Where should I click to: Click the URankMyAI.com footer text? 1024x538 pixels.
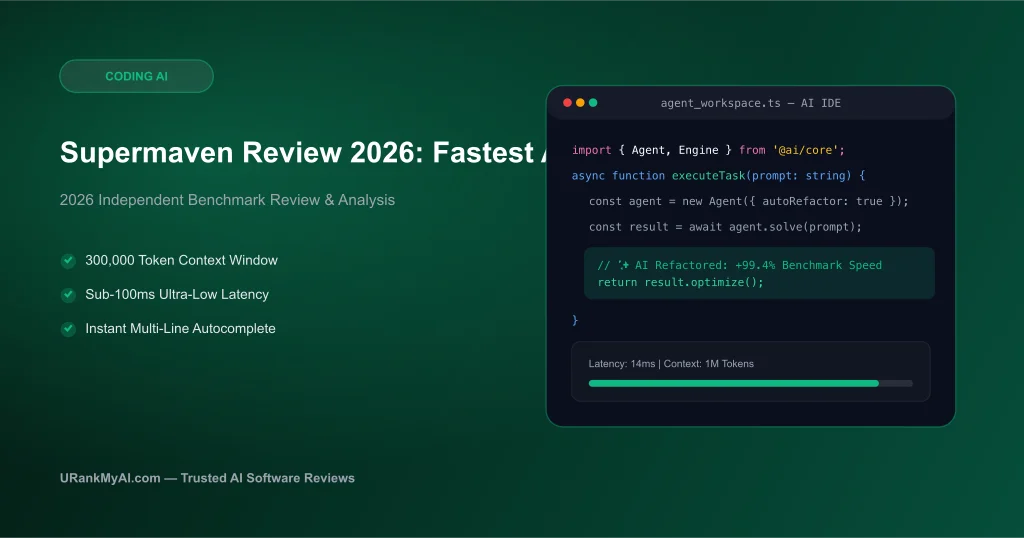click(x=207, y=478)
